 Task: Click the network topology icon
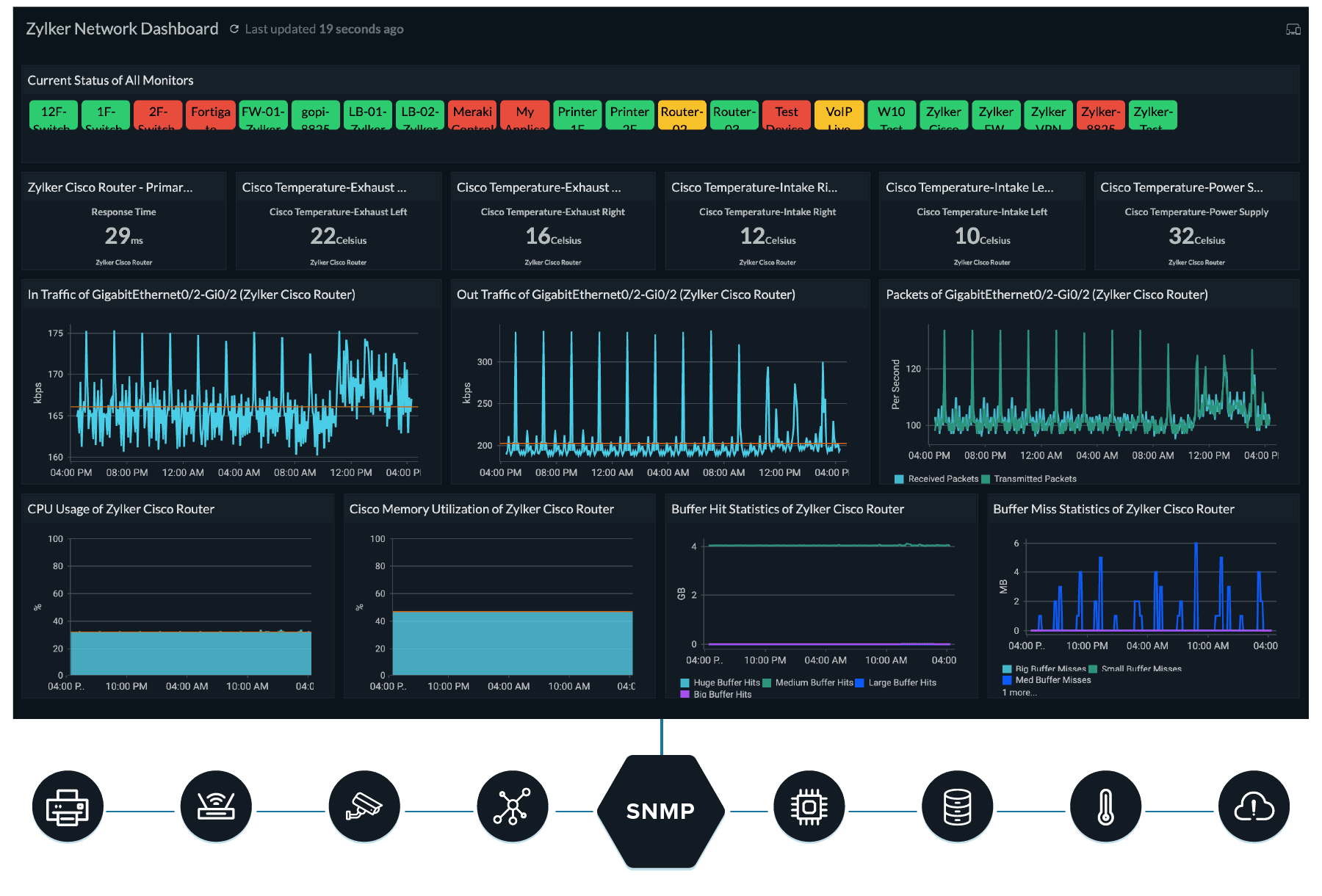[513, 806]
